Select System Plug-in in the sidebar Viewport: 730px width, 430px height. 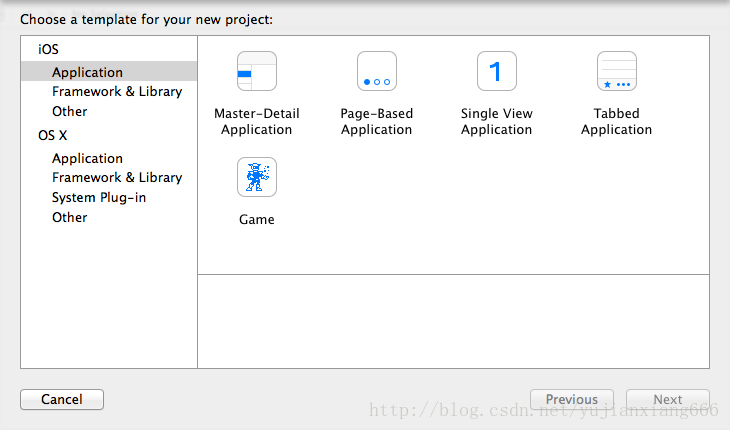pyautogui.click(x=99, y=198)
